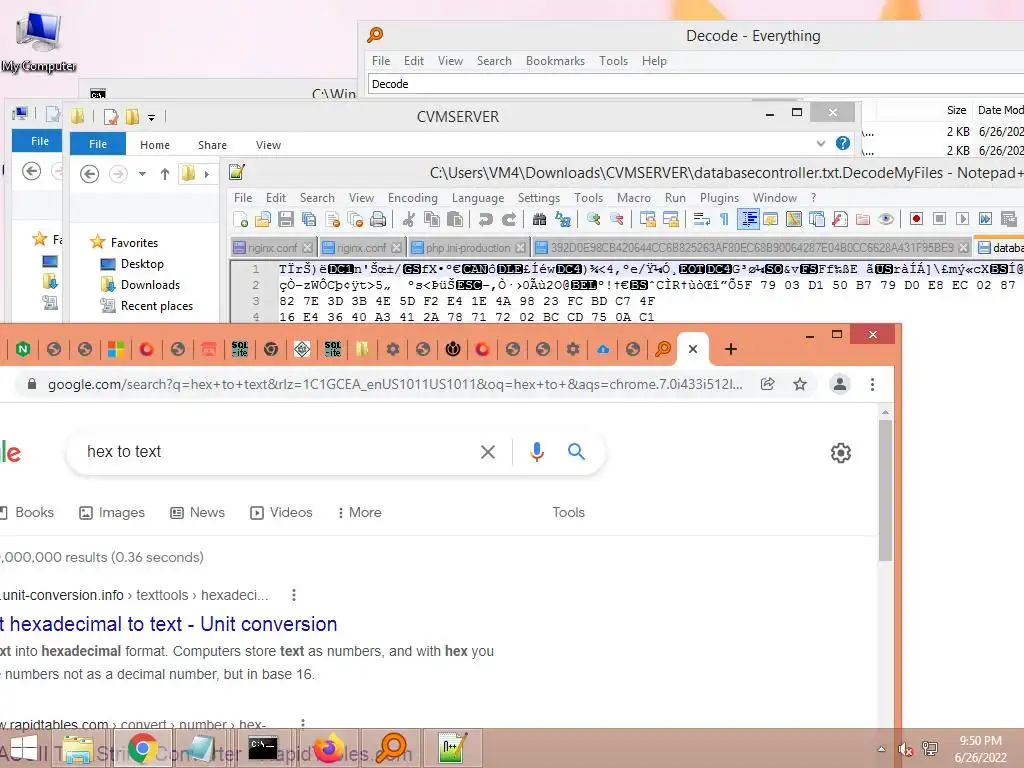Click the scroll-up arrow of Chrome scrollbar
This screenshot has width=1024, height=768.
(x=886, y=413)
